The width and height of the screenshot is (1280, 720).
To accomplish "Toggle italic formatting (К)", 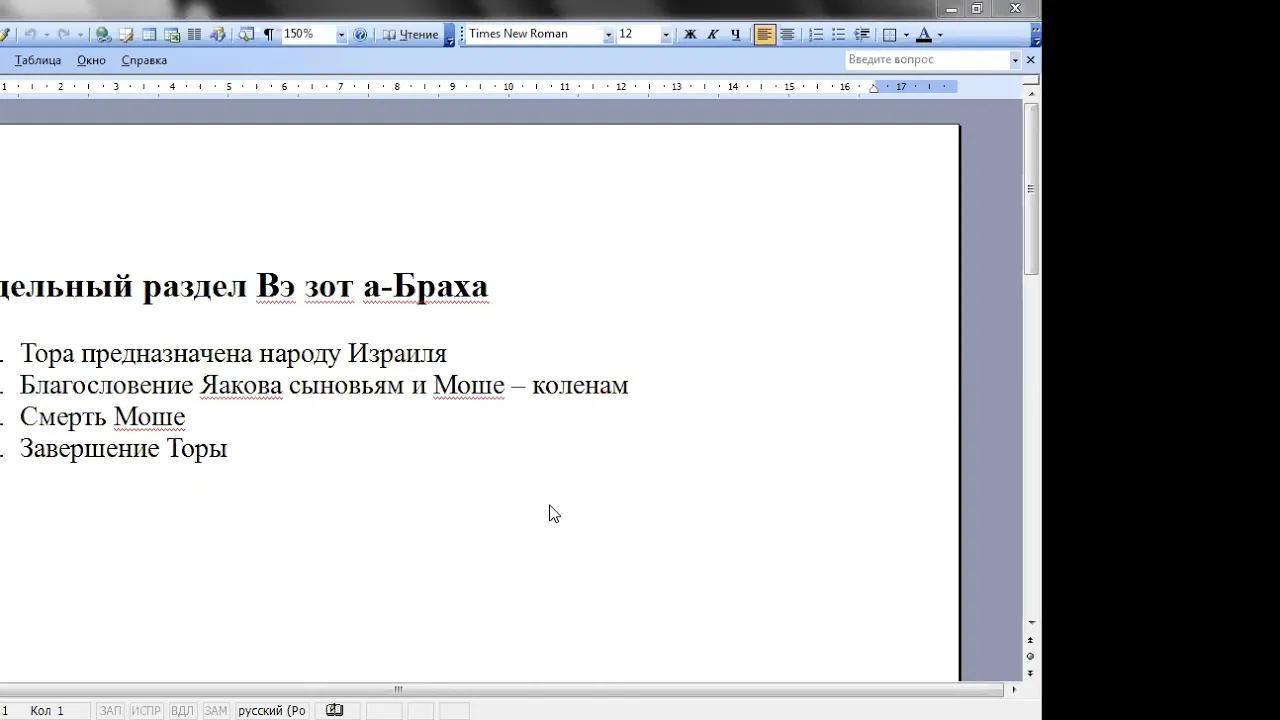I will (713, 34).
